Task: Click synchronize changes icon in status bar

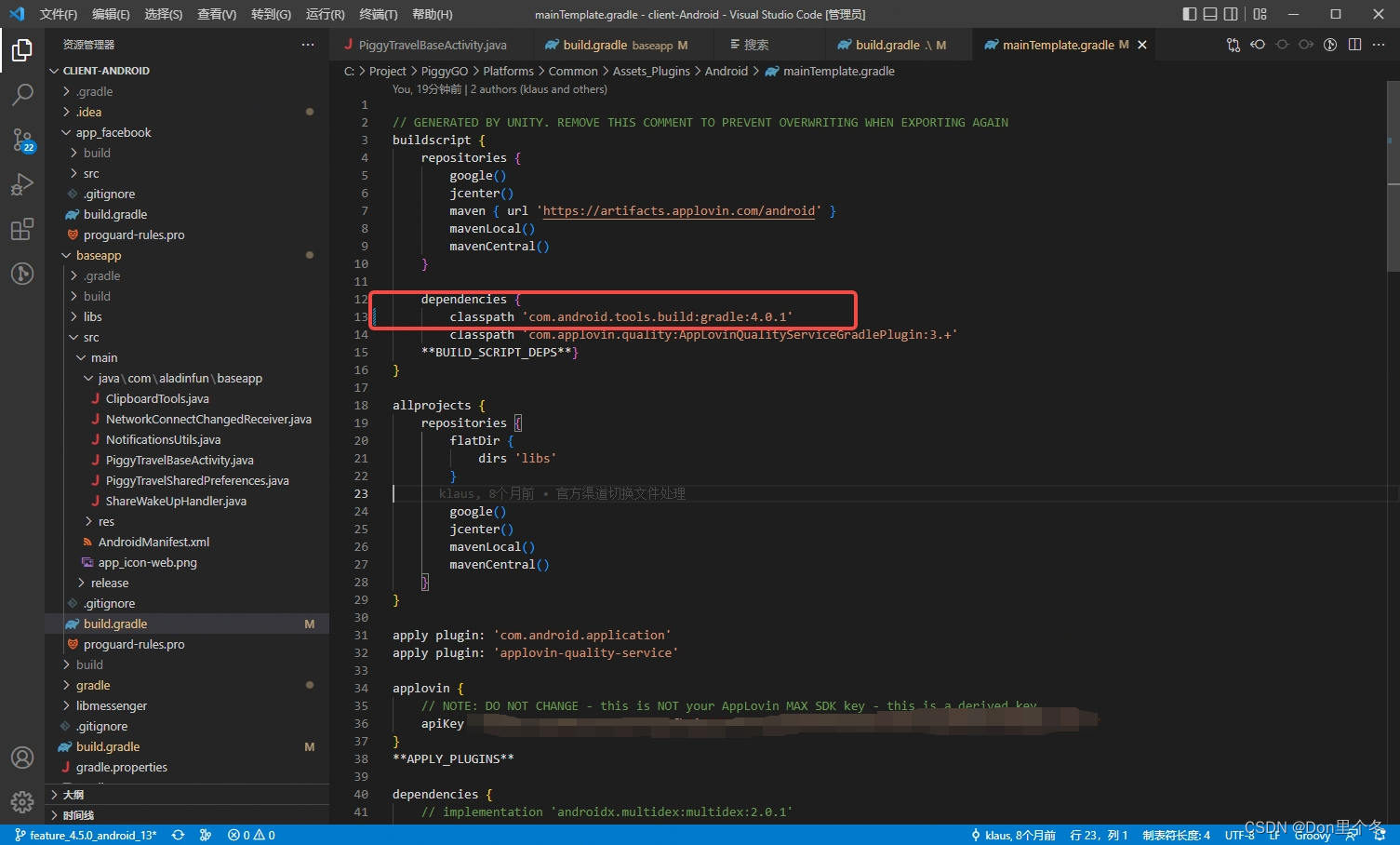Action: click(179, 835)
